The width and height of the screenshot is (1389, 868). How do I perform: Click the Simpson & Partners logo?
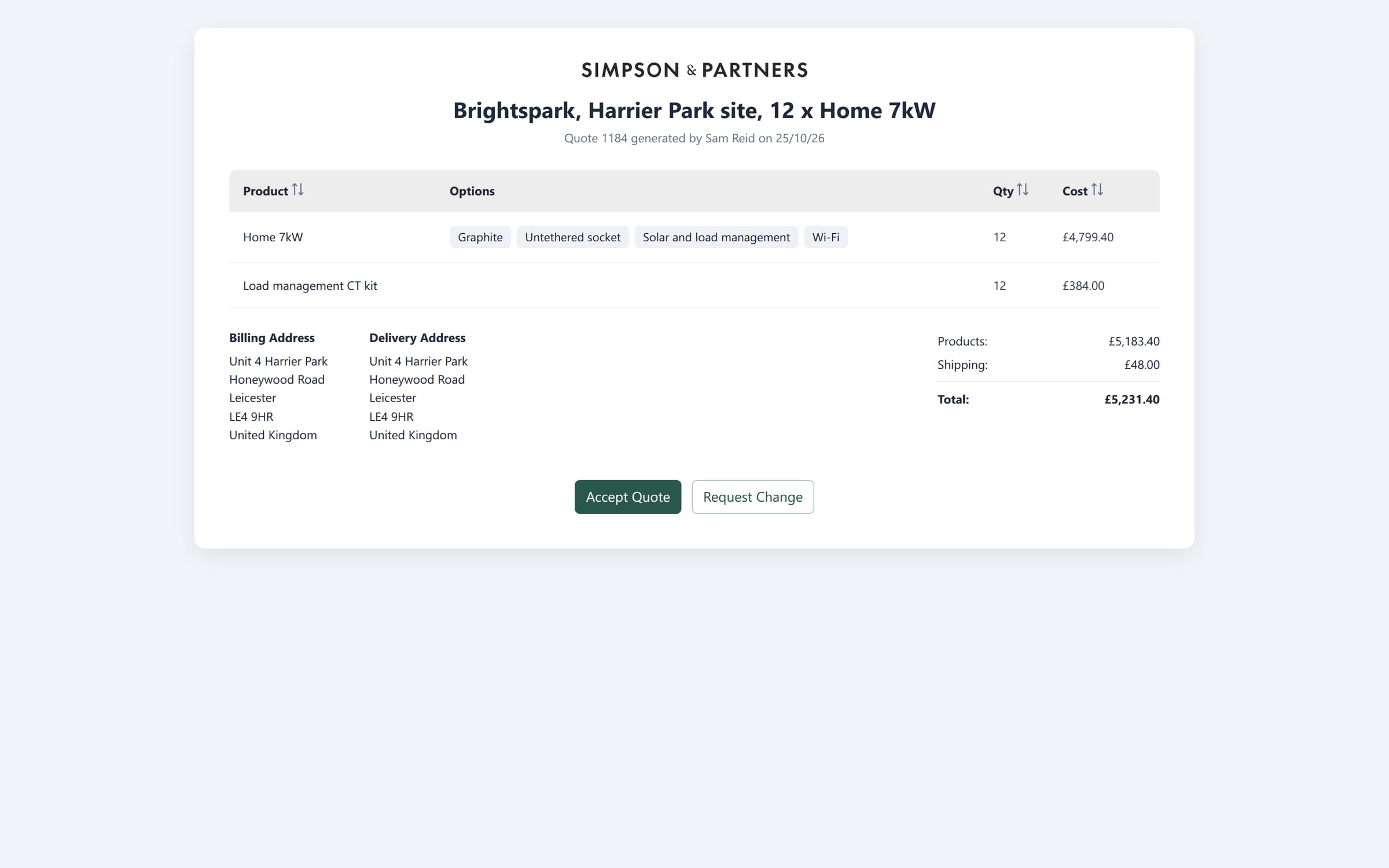tap(694, 70)
